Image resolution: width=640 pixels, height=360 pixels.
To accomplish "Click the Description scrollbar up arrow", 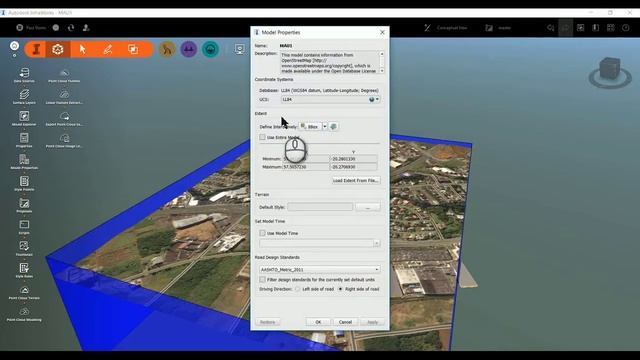I will pyautogui.click(x=382, y=54).
